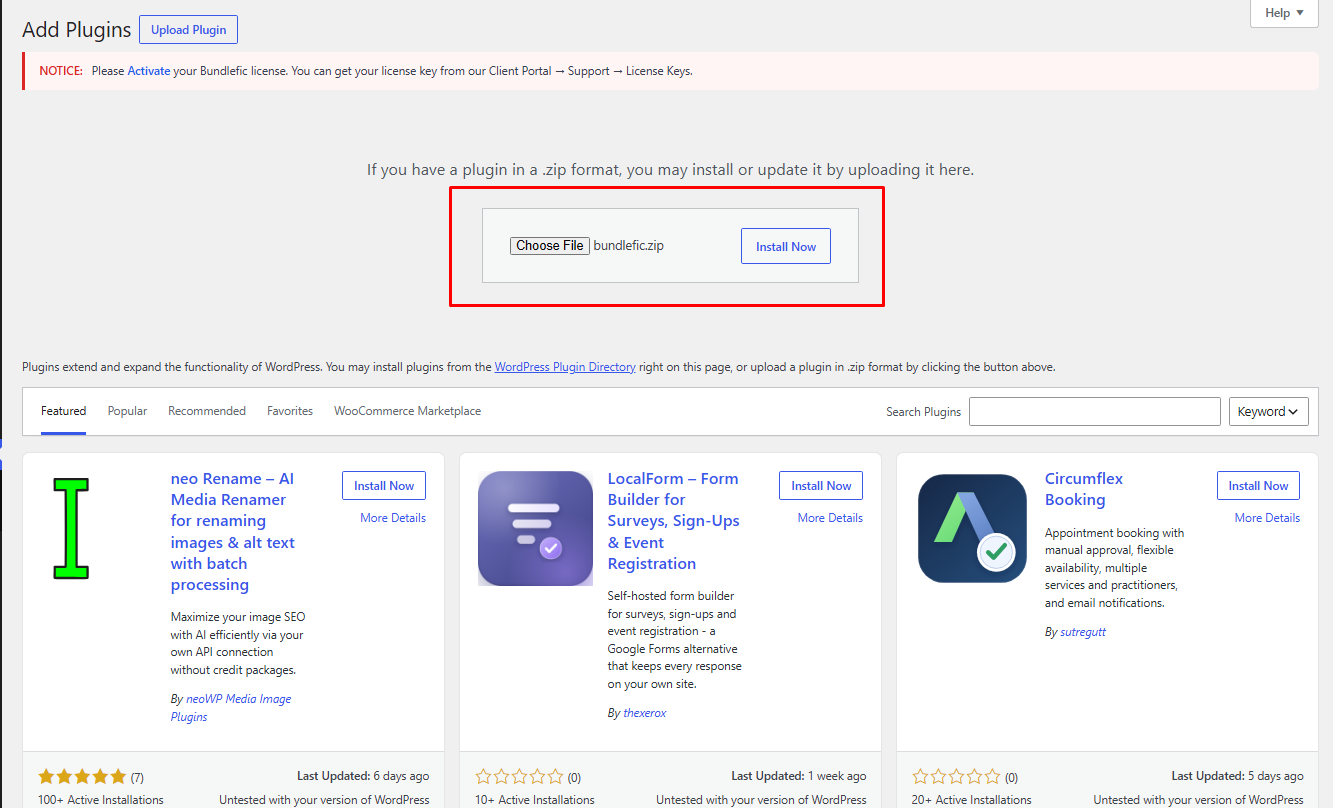The height and width of the screenshot is (808, 1333).
Task: Click the bundlefic.zip file name text
Action: [629, 246]
